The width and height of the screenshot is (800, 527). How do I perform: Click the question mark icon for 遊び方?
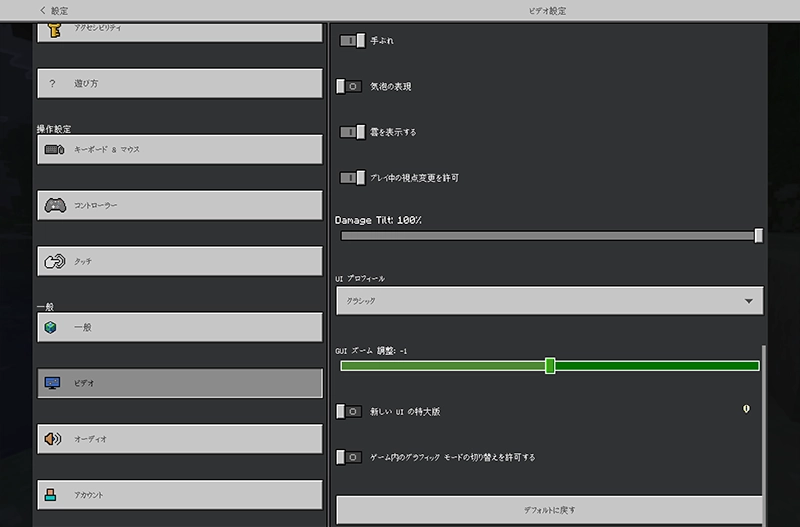pos(53,84)
